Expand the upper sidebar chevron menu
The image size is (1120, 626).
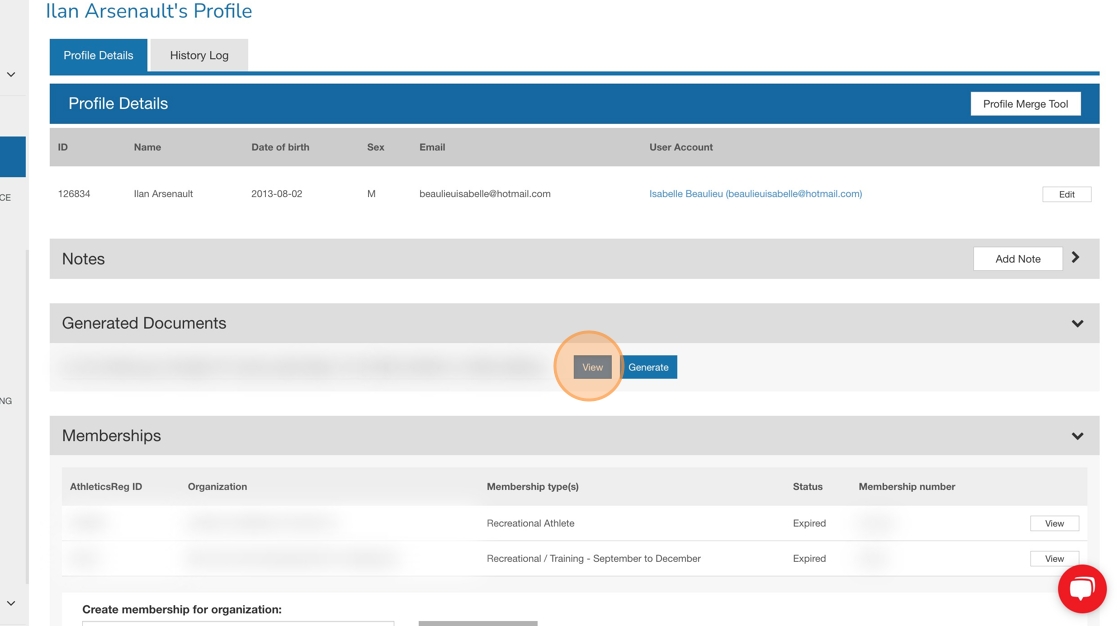click(x=11, y=74)
